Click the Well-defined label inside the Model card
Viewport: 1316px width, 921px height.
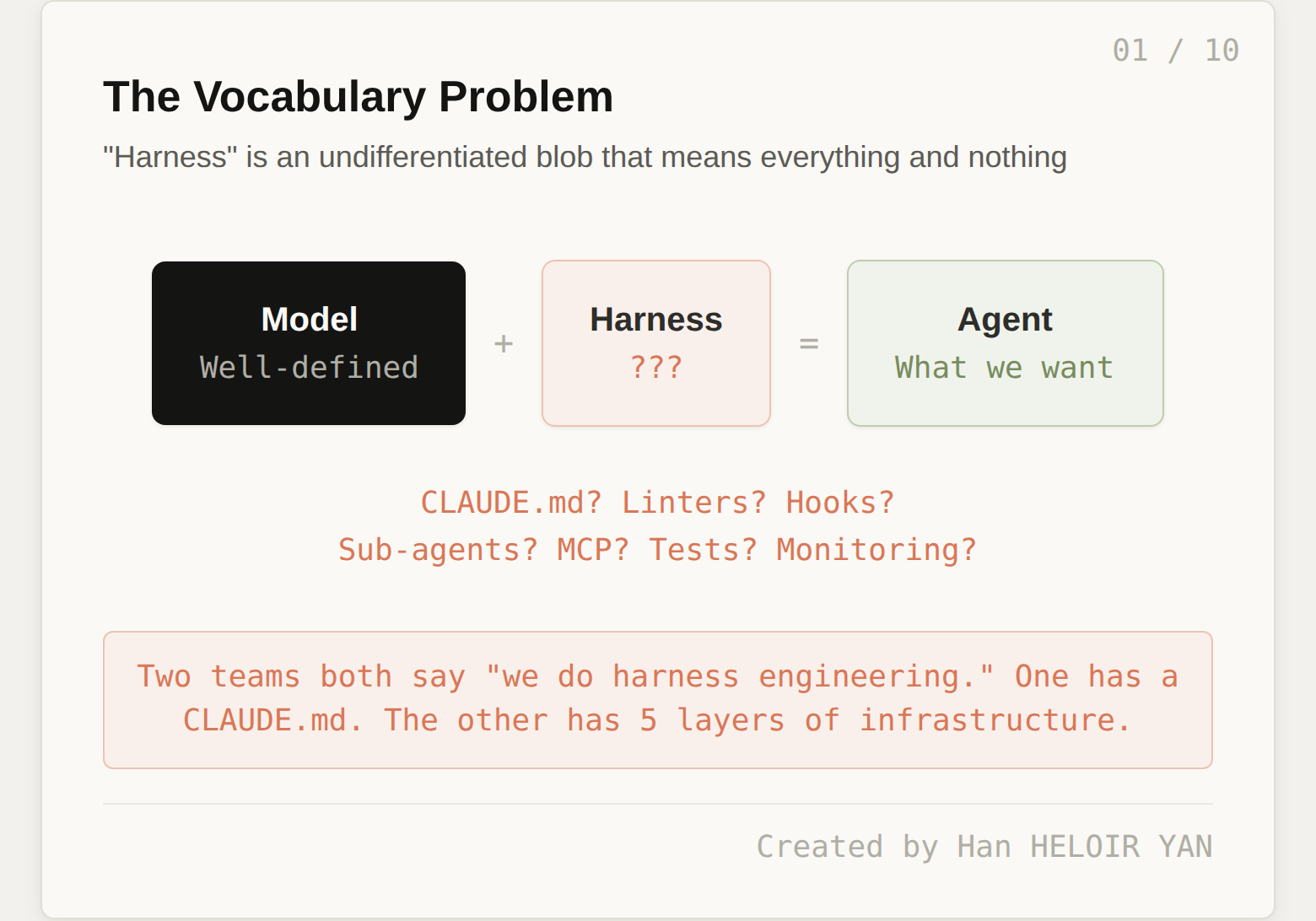(x=309, y=367)
